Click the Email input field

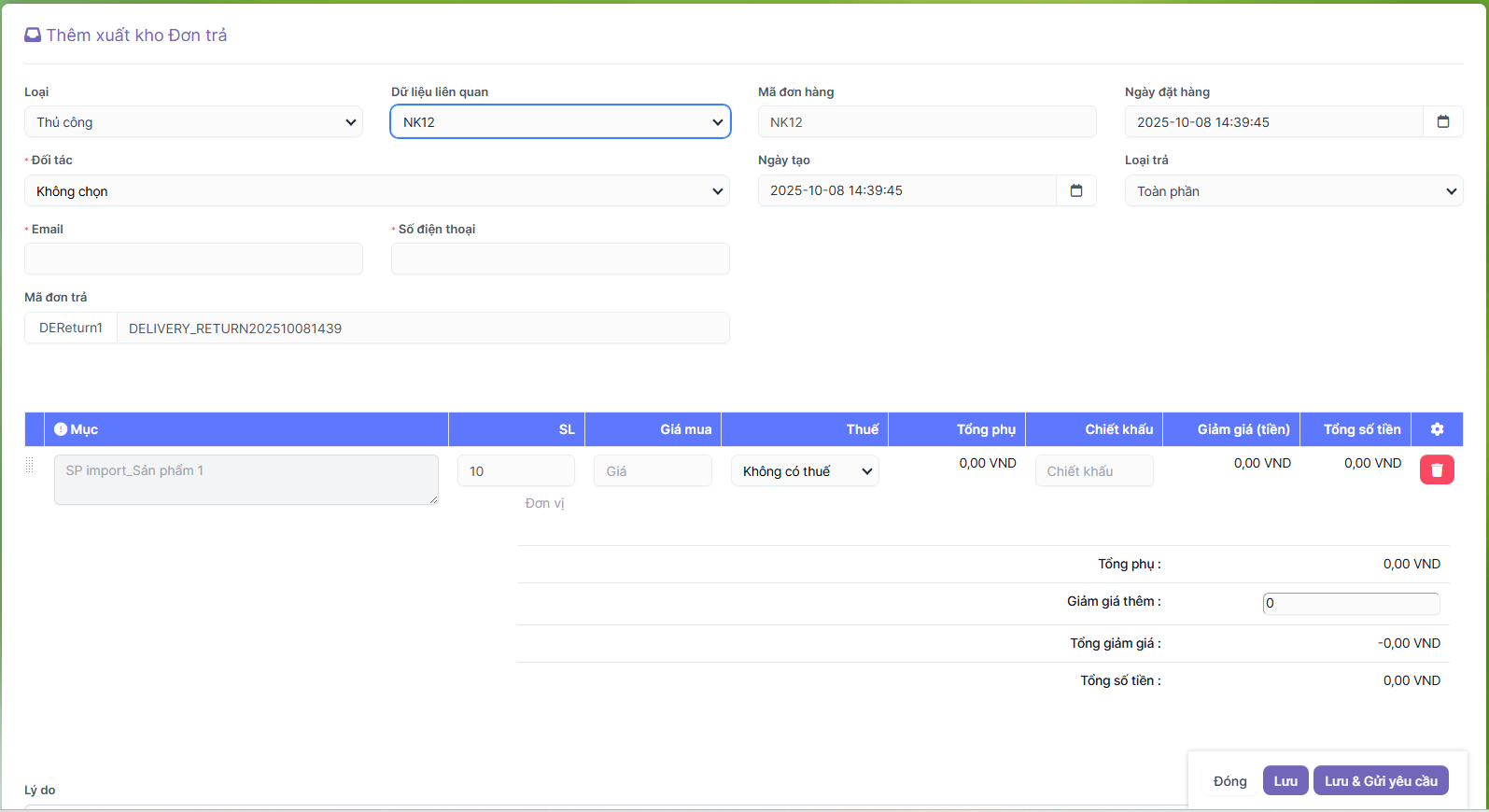193,259
